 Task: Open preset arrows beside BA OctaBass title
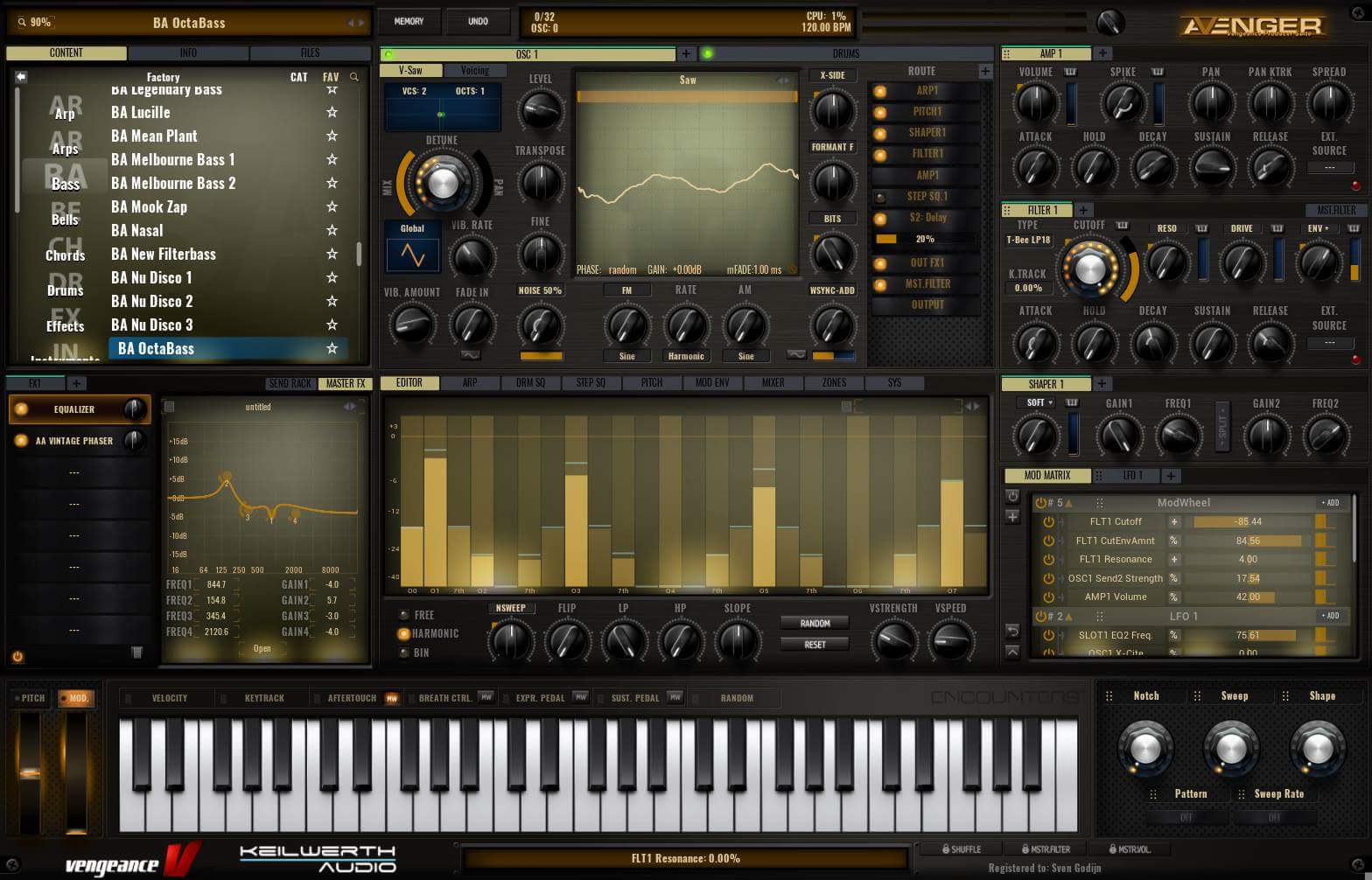pos(356,23)
